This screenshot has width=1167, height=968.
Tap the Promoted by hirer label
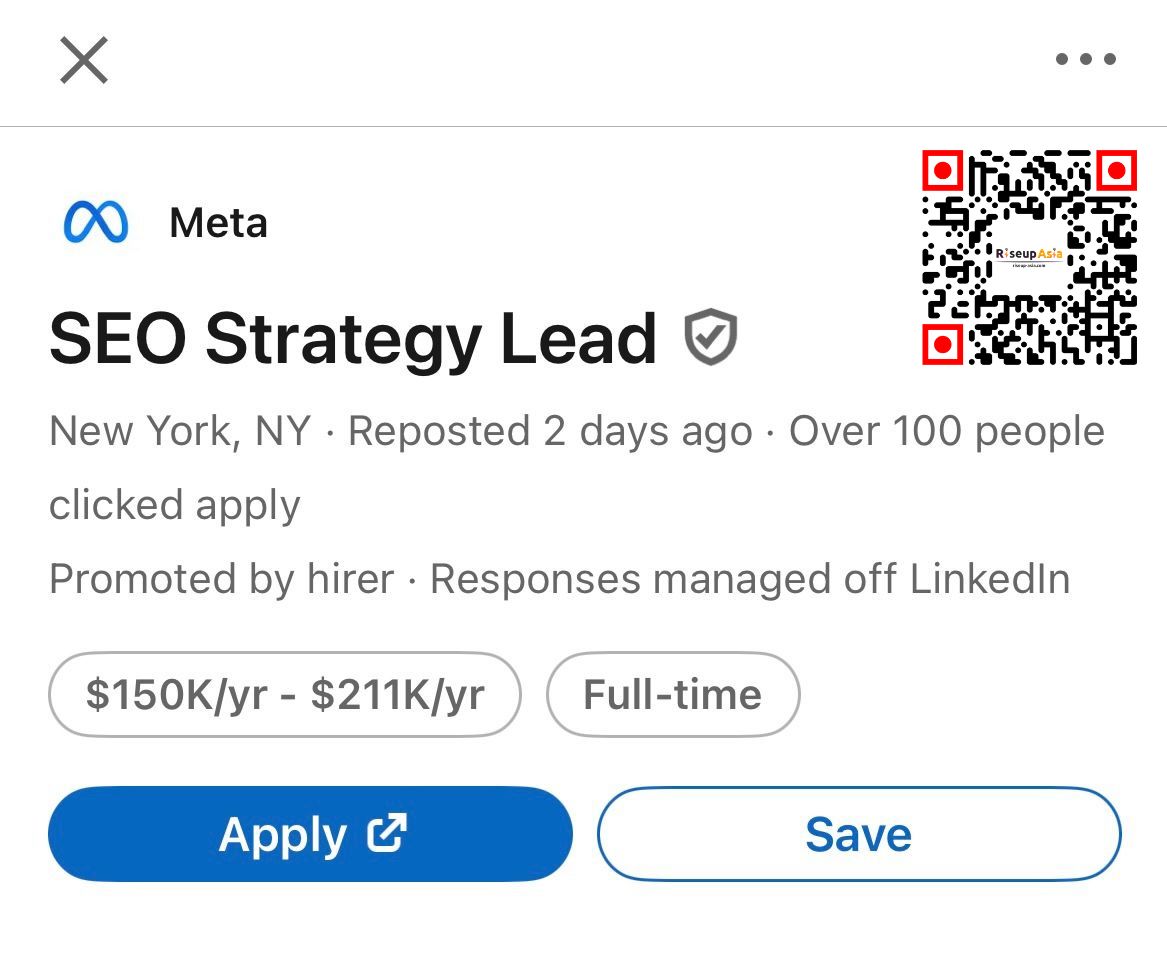pyautogui.click(x=221, y=579)
